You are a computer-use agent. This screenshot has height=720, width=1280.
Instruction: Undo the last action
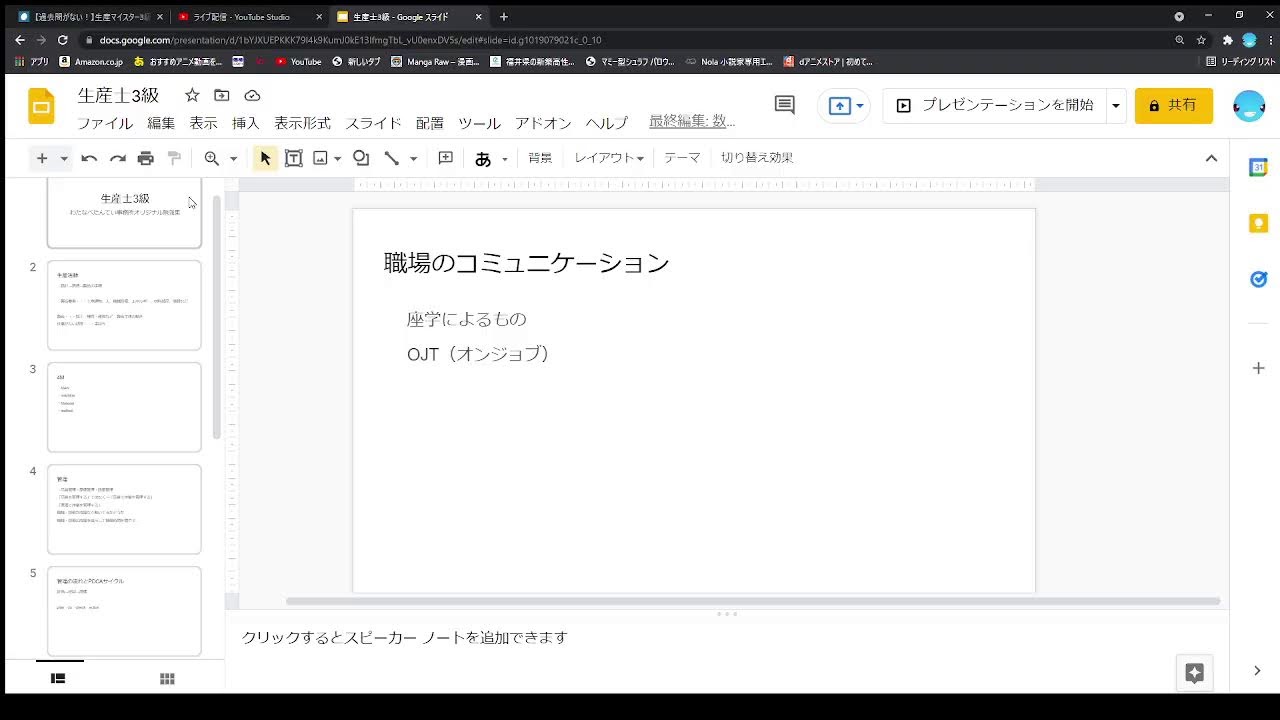[x=89, y=158]
